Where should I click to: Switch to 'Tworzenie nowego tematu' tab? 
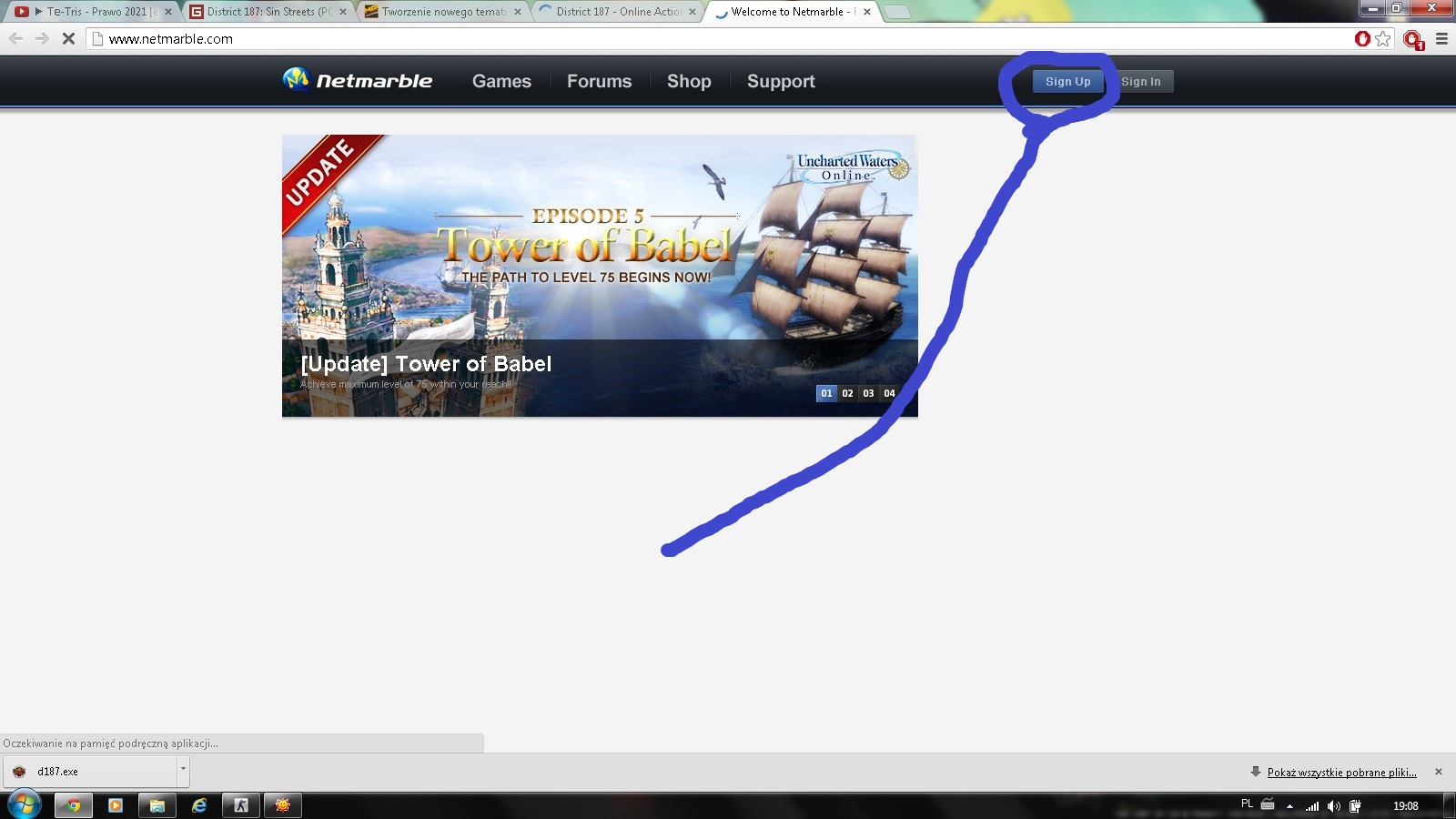[x=439, y=12]
